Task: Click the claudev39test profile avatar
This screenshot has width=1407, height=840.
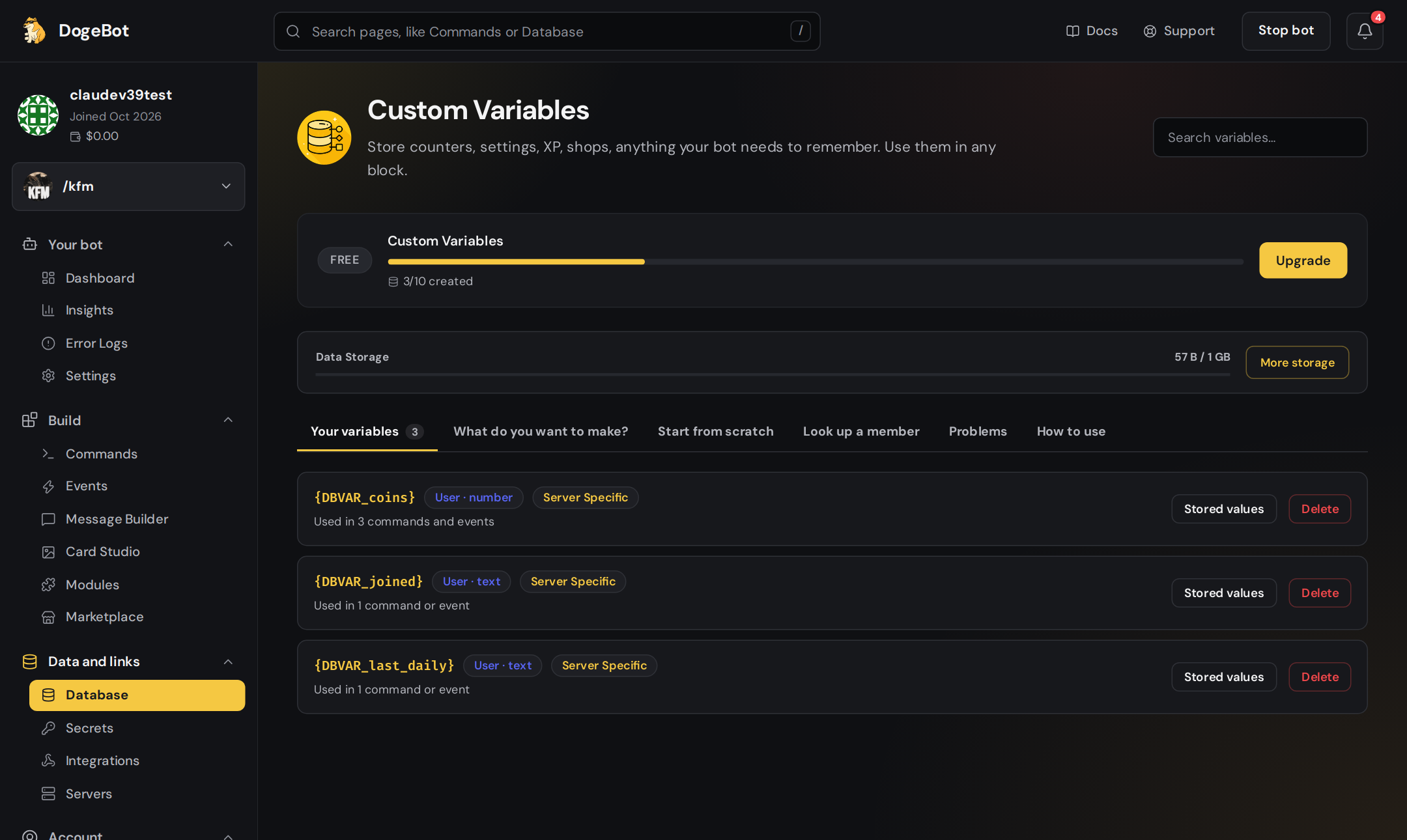Action: click(38, 115)
